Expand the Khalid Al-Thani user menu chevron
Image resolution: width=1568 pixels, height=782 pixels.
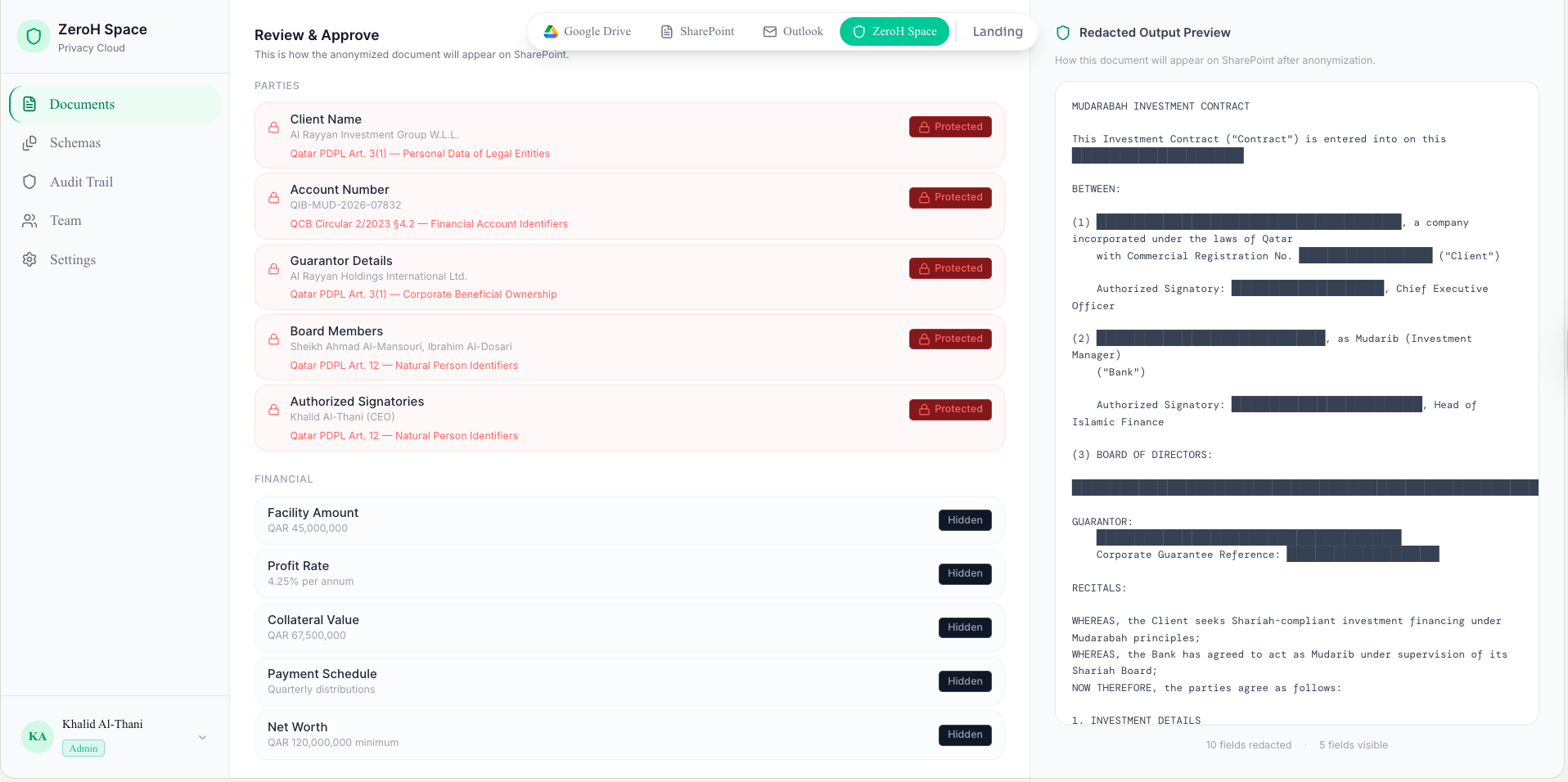[202, 737]
